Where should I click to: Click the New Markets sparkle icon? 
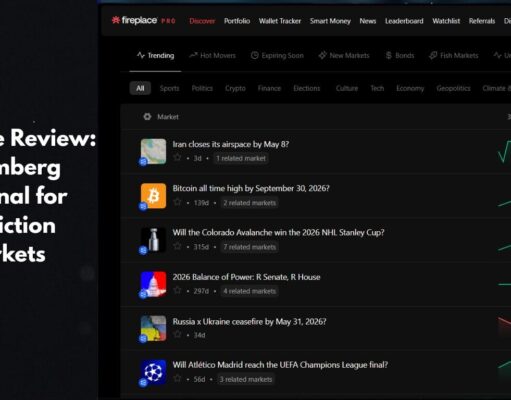(x=322, y=55)
